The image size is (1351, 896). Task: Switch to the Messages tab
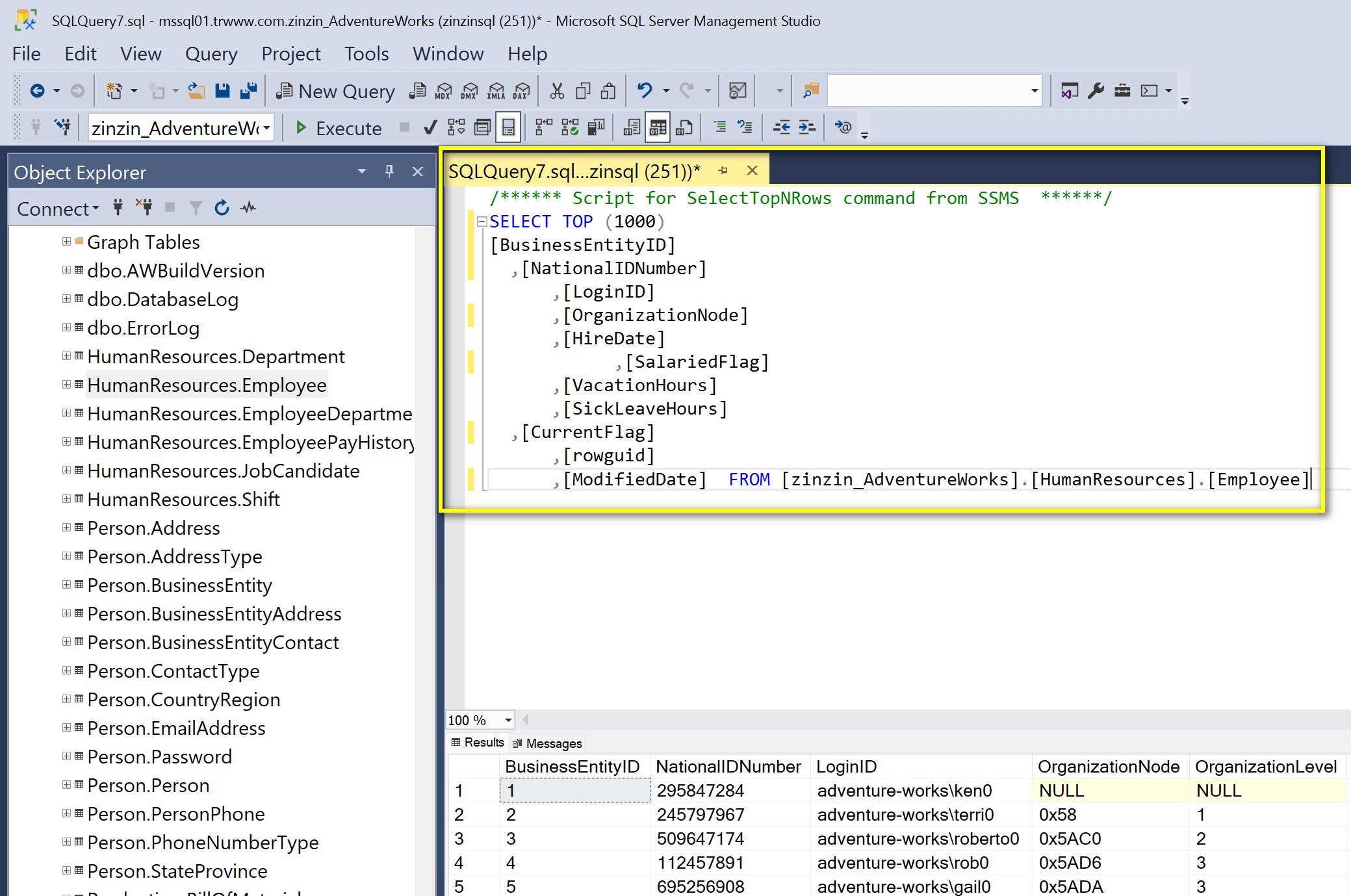547,743
